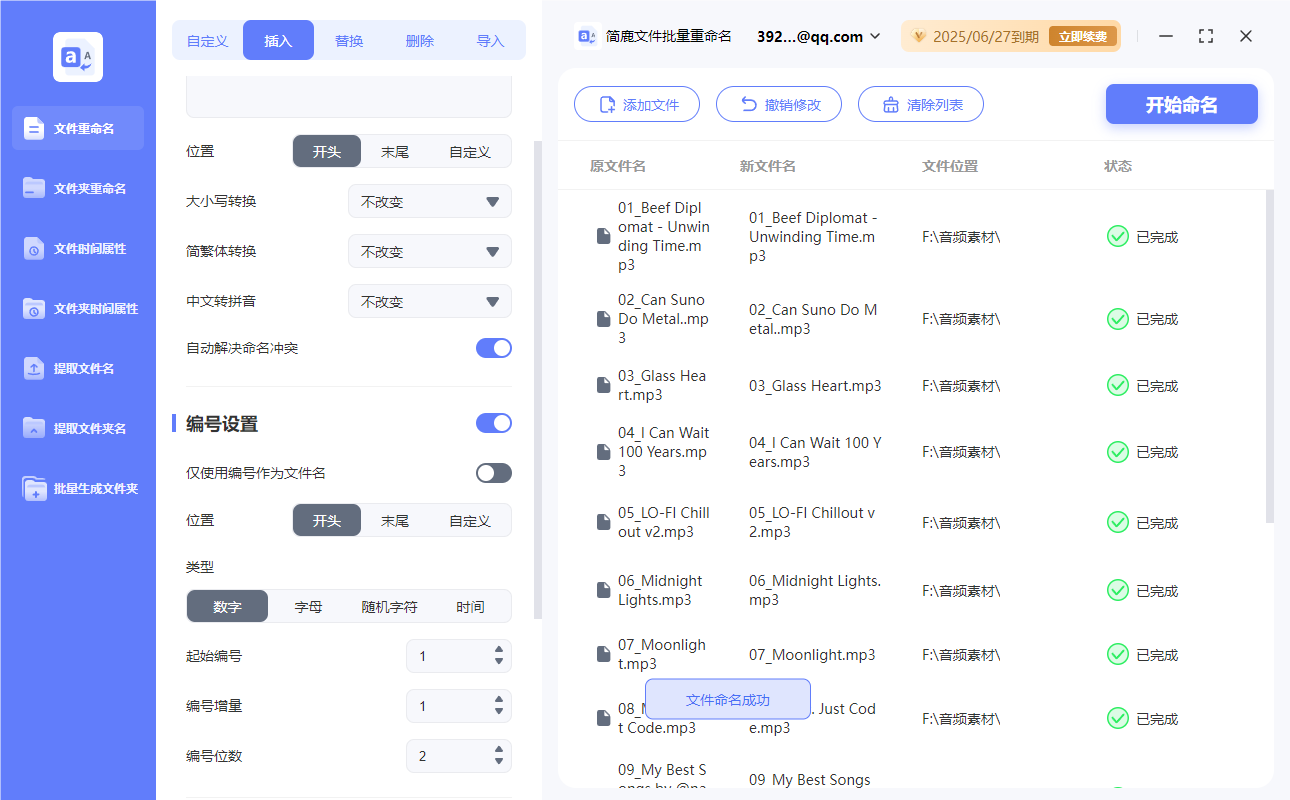
Task: Open the 批量生成文件夹 sidebar icon
Action: pos(34,489)
